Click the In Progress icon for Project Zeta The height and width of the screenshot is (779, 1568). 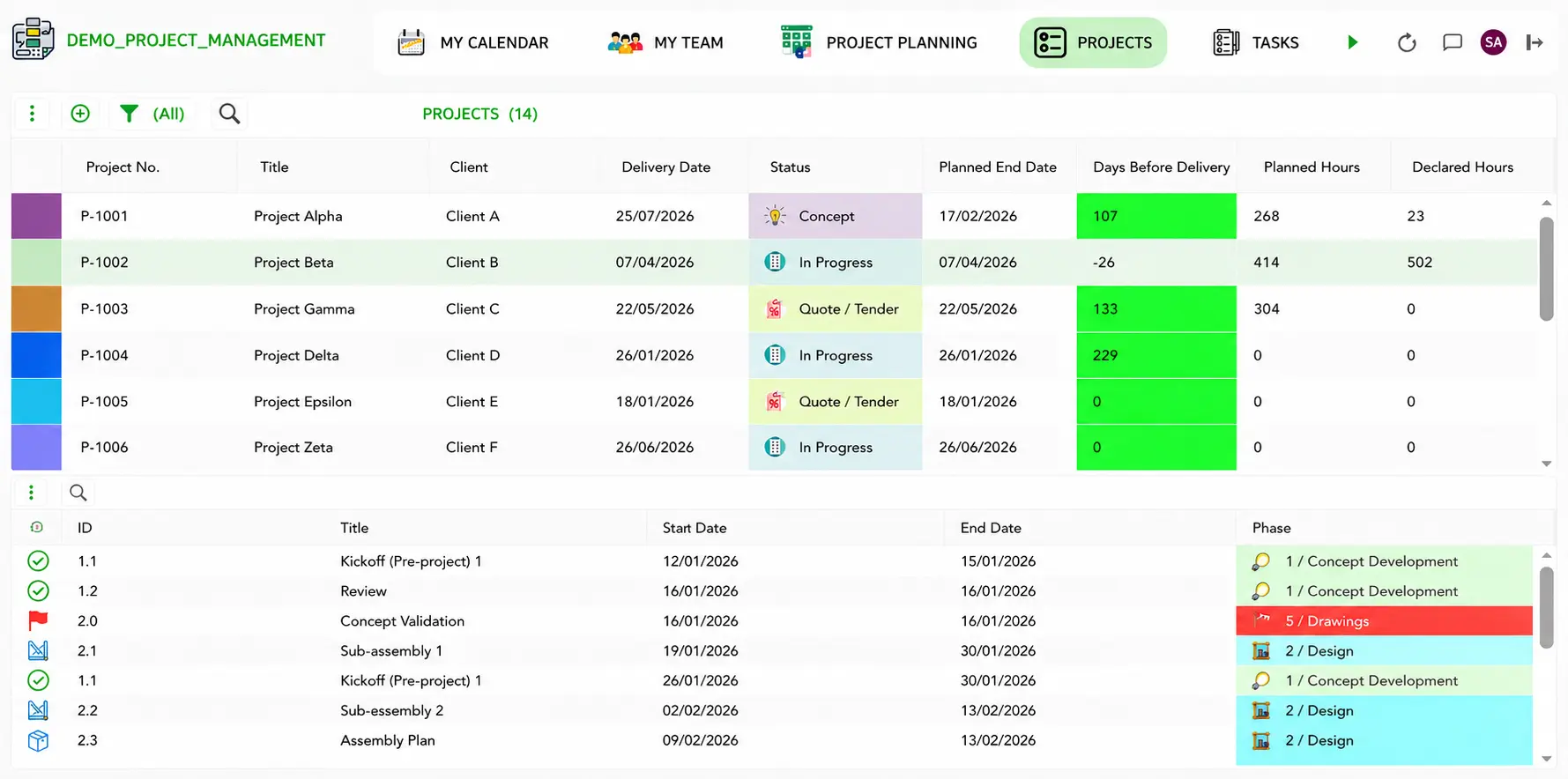tap(775, 447)
